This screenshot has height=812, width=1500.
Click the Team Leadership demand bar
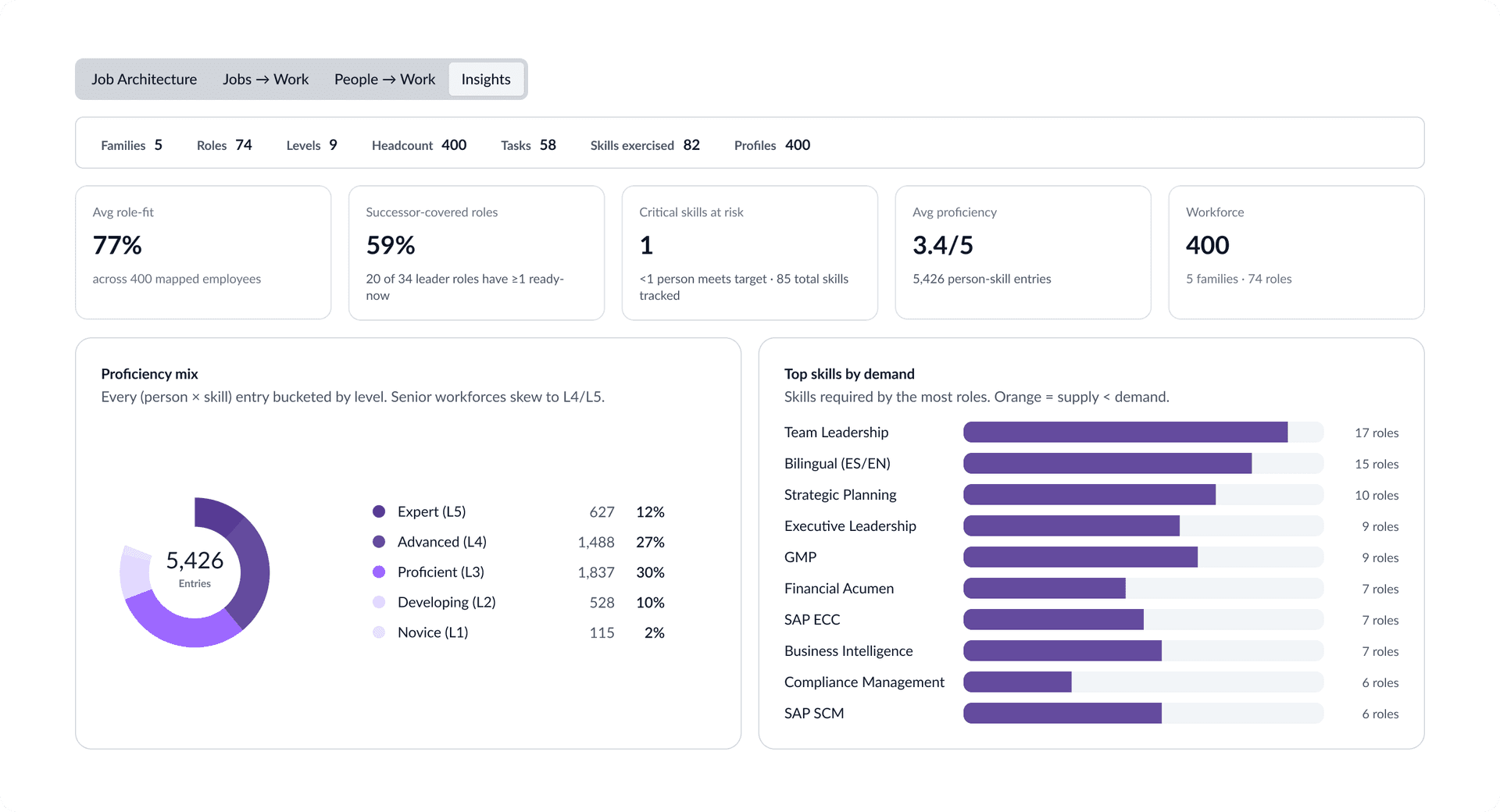1143,432
